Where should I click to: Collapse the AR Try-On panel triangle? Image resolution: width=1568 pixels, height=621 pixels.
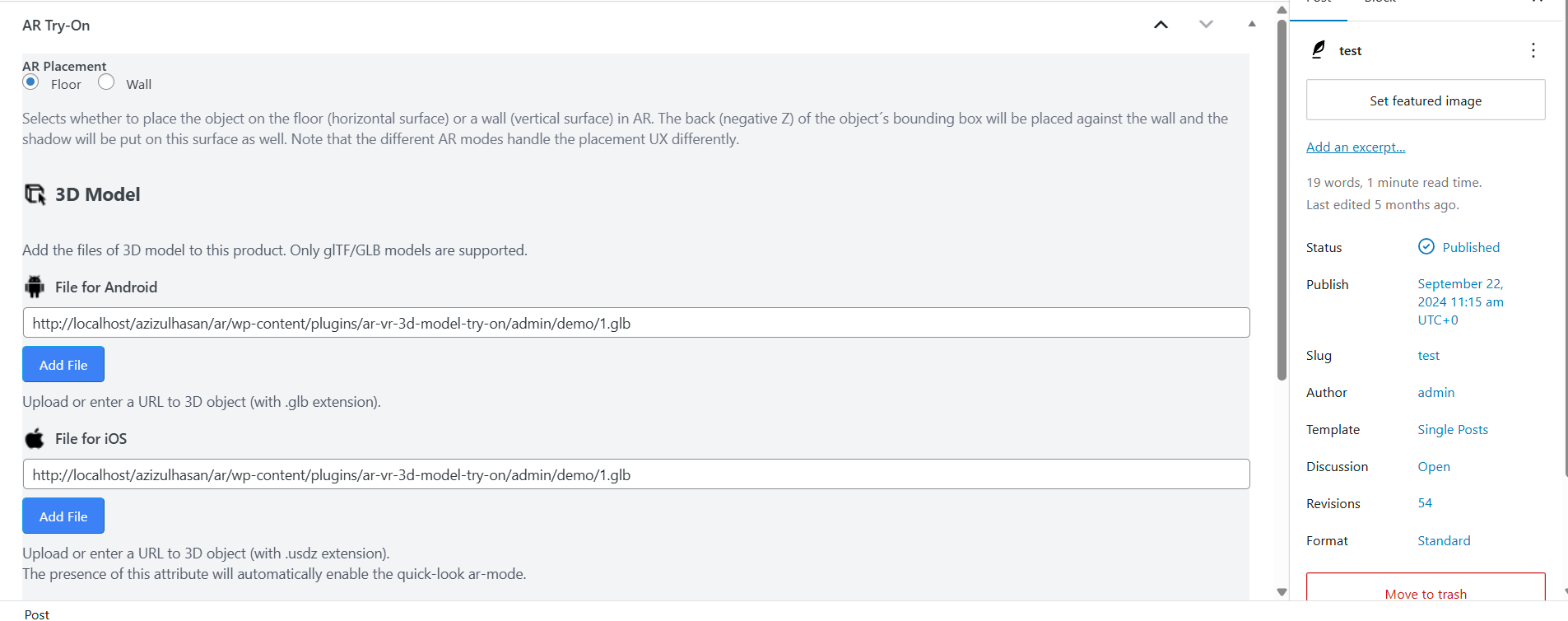pos(1252,25)
